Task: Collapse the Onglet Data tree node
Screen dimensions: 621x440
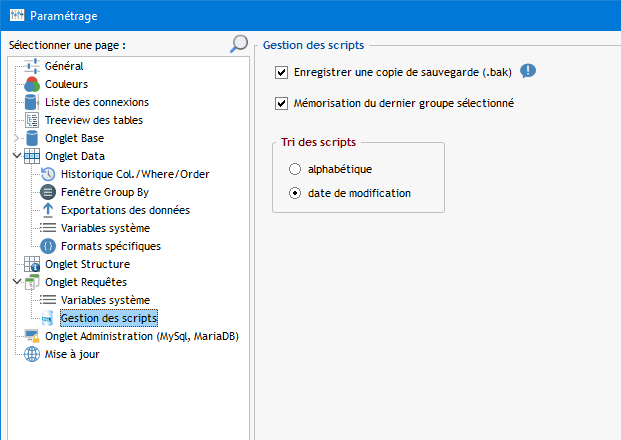Action: (17, 155)
